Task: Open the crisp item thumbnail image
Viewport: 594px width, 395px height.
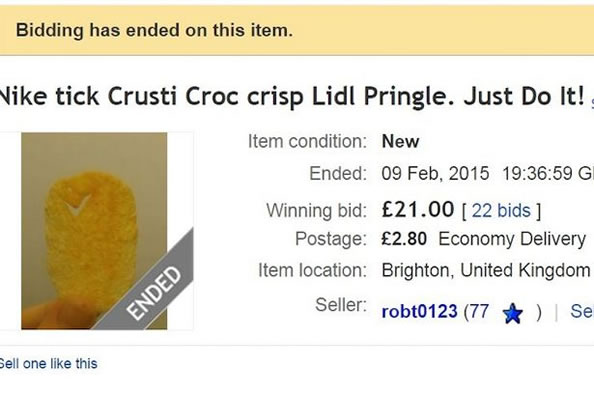Action: 94,231
